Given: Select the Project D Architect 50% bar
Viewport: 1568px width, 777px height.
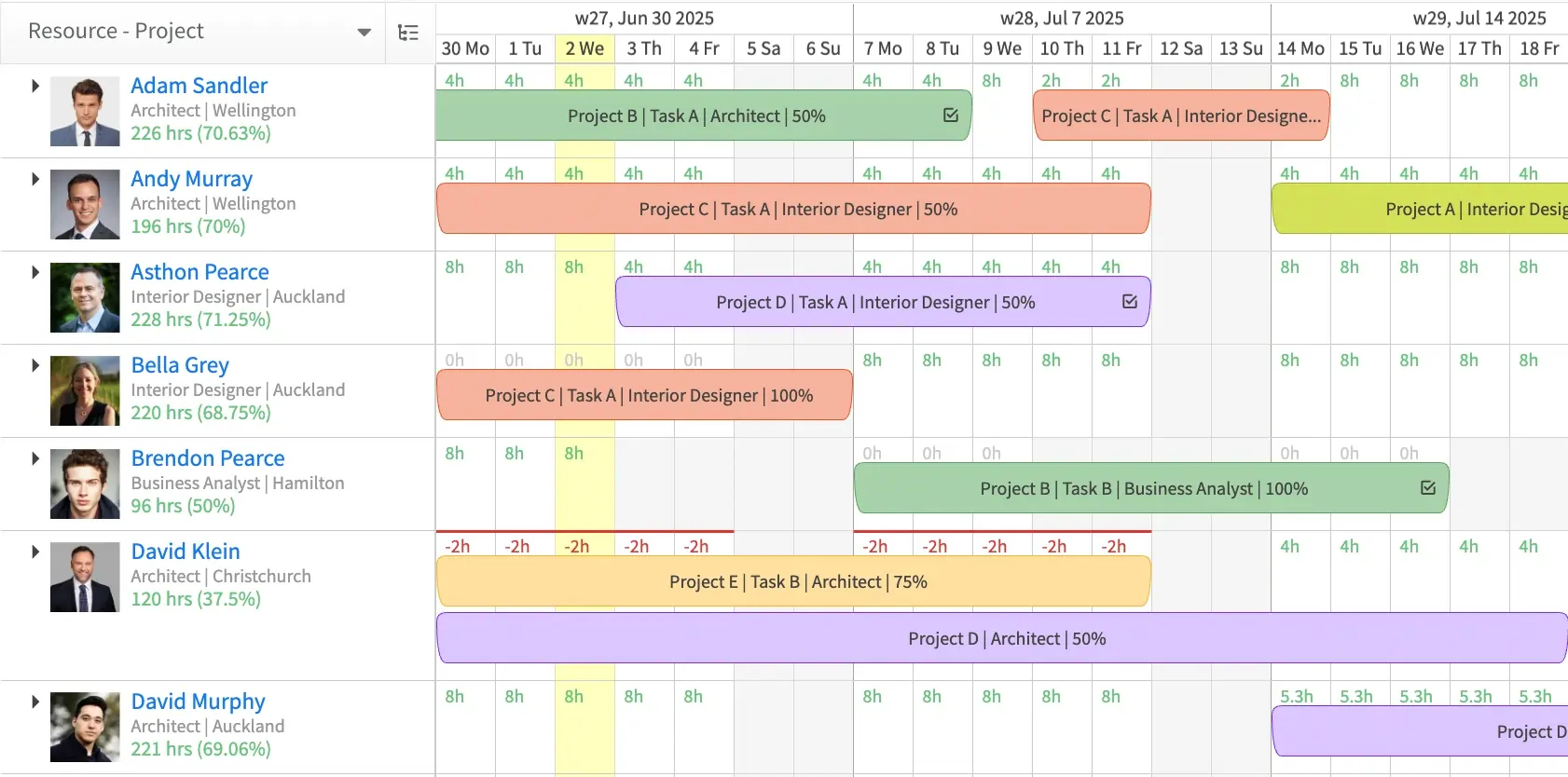Looking at the screenshot, I should 1007,638.
